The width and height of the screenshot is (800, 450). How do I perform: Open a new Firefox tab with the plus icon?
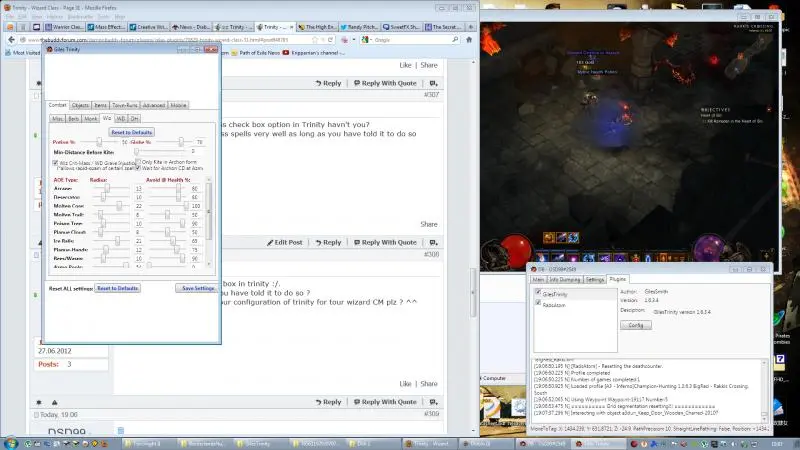pos(470,27)
